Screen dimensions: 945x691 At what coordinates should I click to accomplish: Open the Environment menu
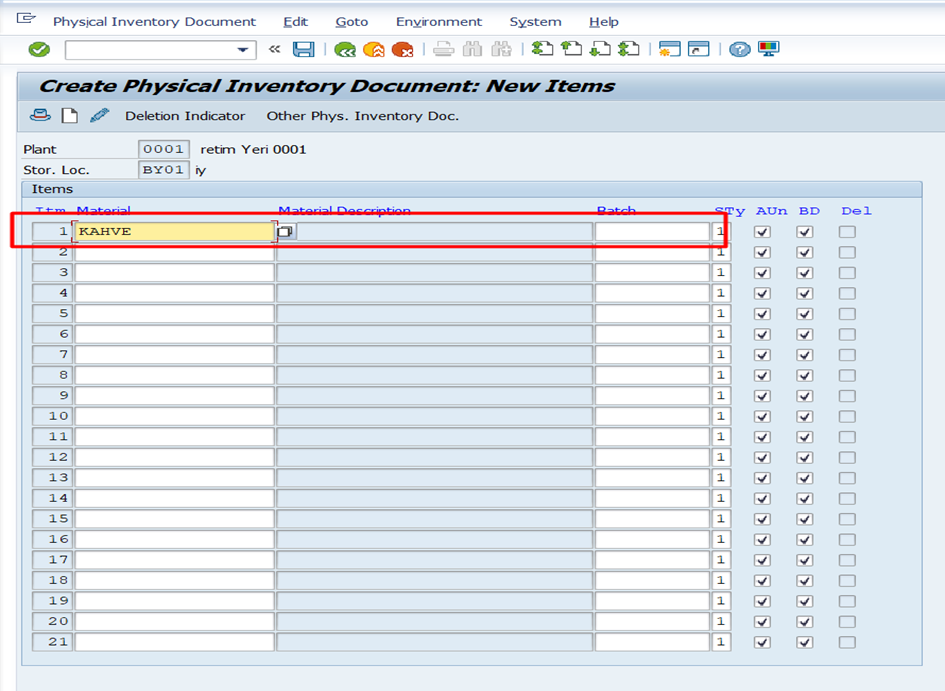click(438, 21)
